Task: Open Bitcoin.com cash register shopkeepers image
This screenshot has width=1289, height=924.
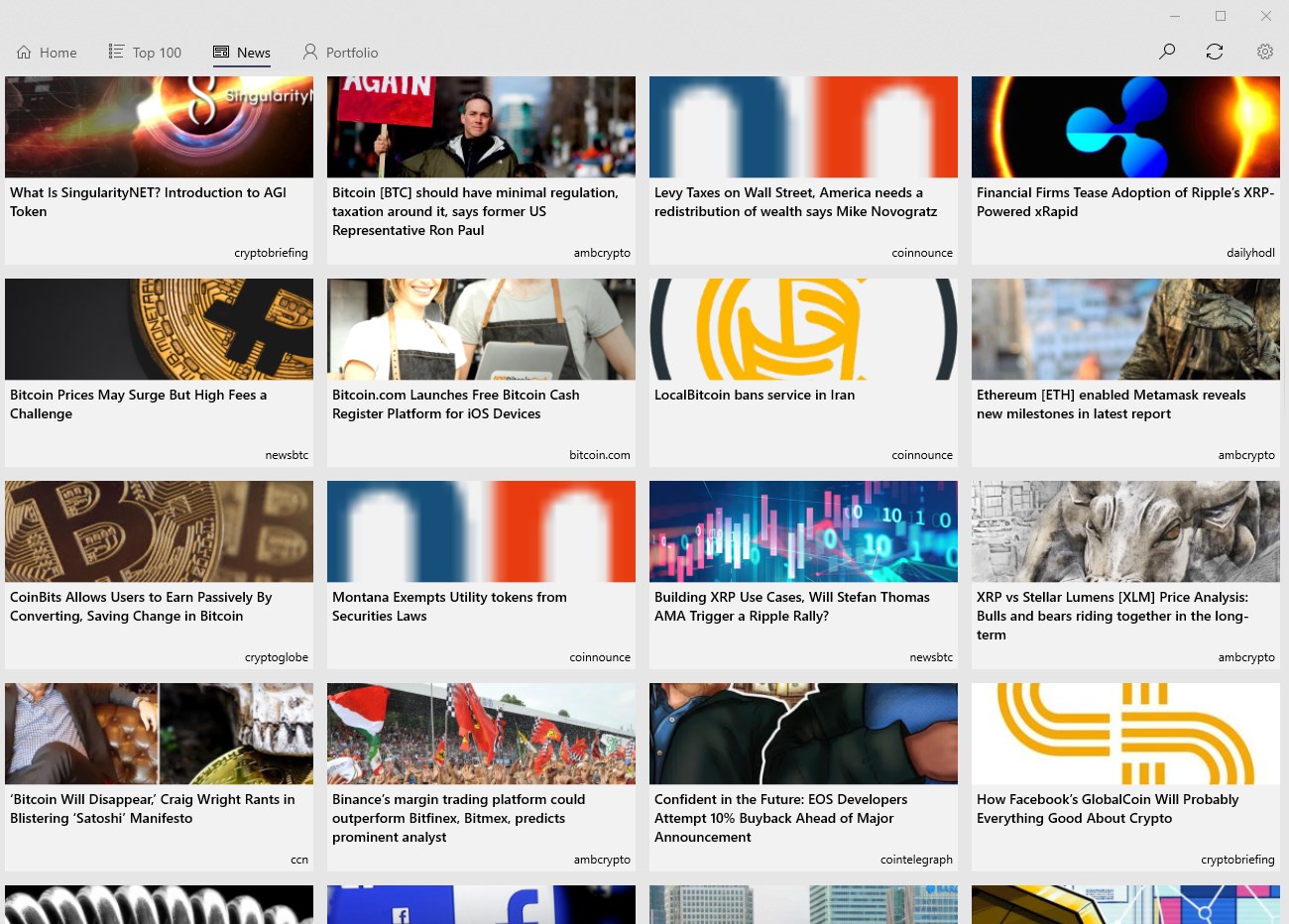Action: coord(481,329)
